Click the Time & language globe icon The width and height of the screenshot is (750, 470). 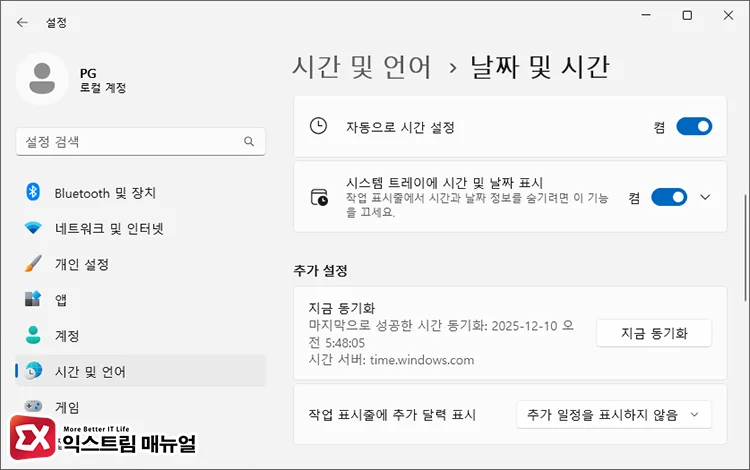(x=33, y=371)
